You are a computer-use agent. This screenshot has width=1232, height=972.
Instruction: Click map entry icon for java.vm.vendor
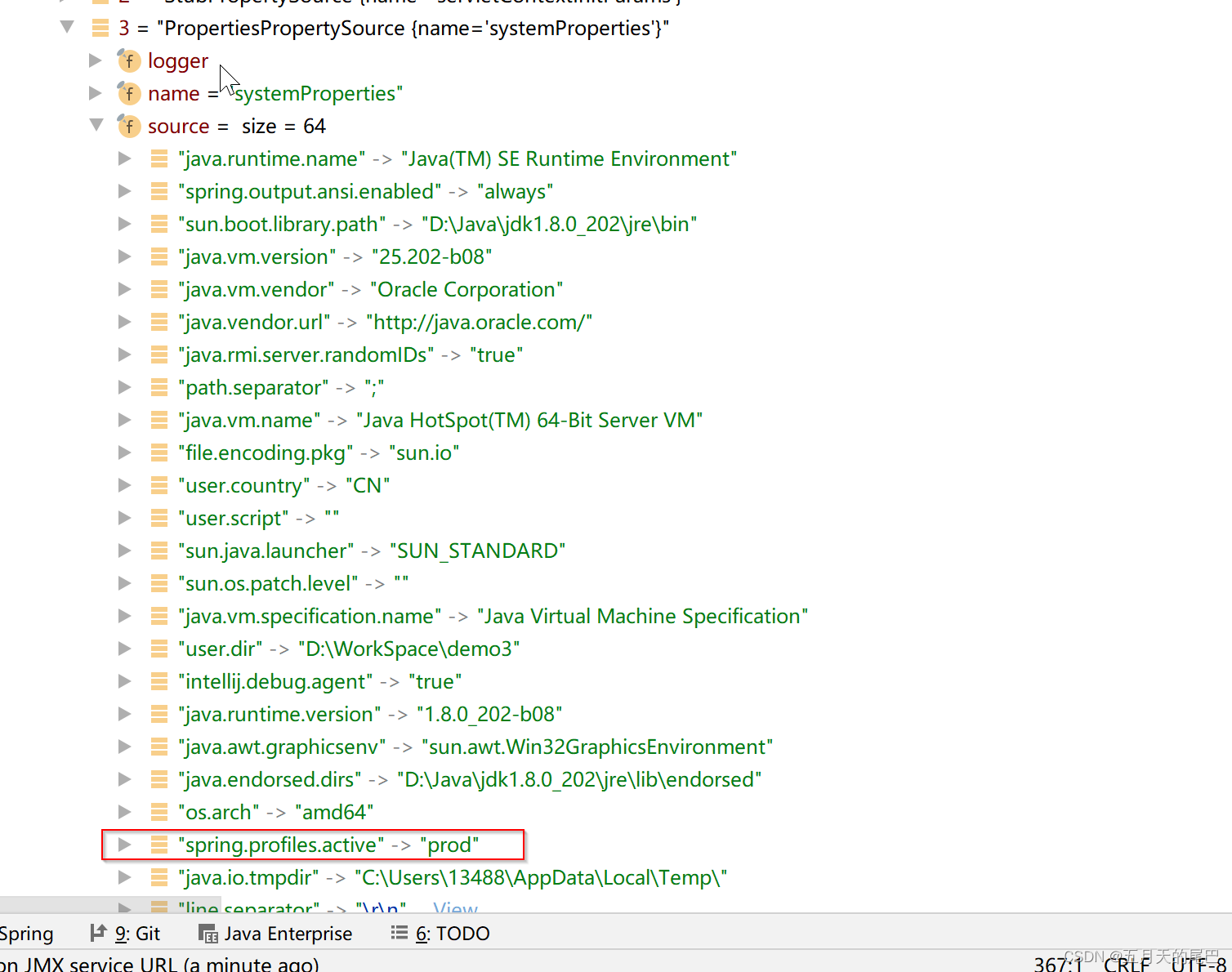(159, 289)
